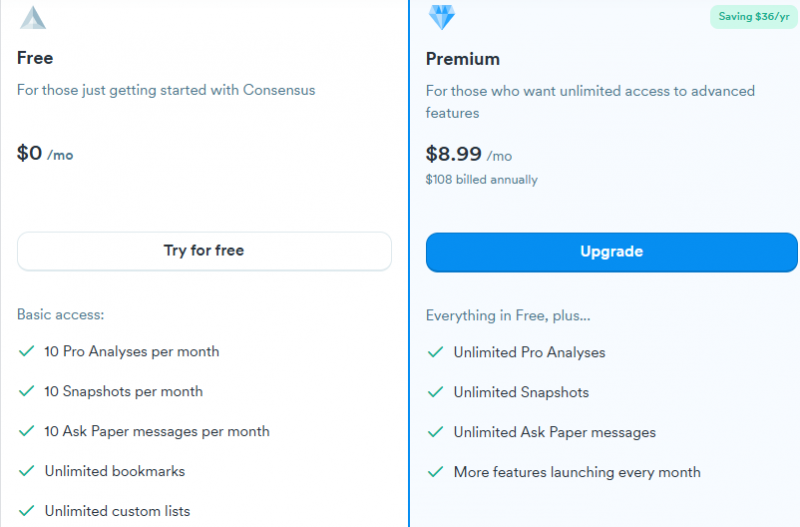The width and height of the screenshot is (800, 527).
Task: Click checkmark beside 10 Snapshots per month
Action: click(27, 391)
